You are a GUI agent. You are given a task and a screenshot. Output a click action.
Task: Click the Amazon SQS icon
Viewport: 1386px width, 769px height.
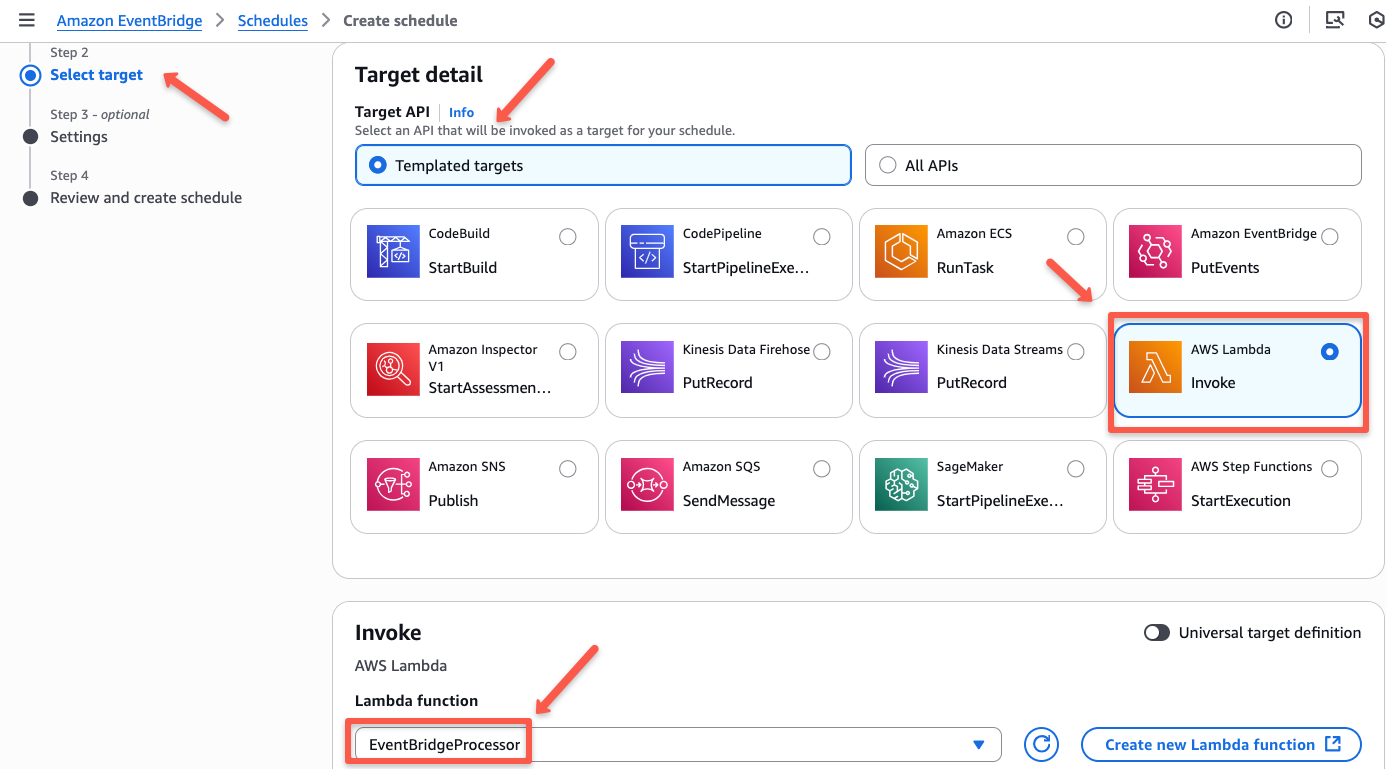click(x=647, y=484)
